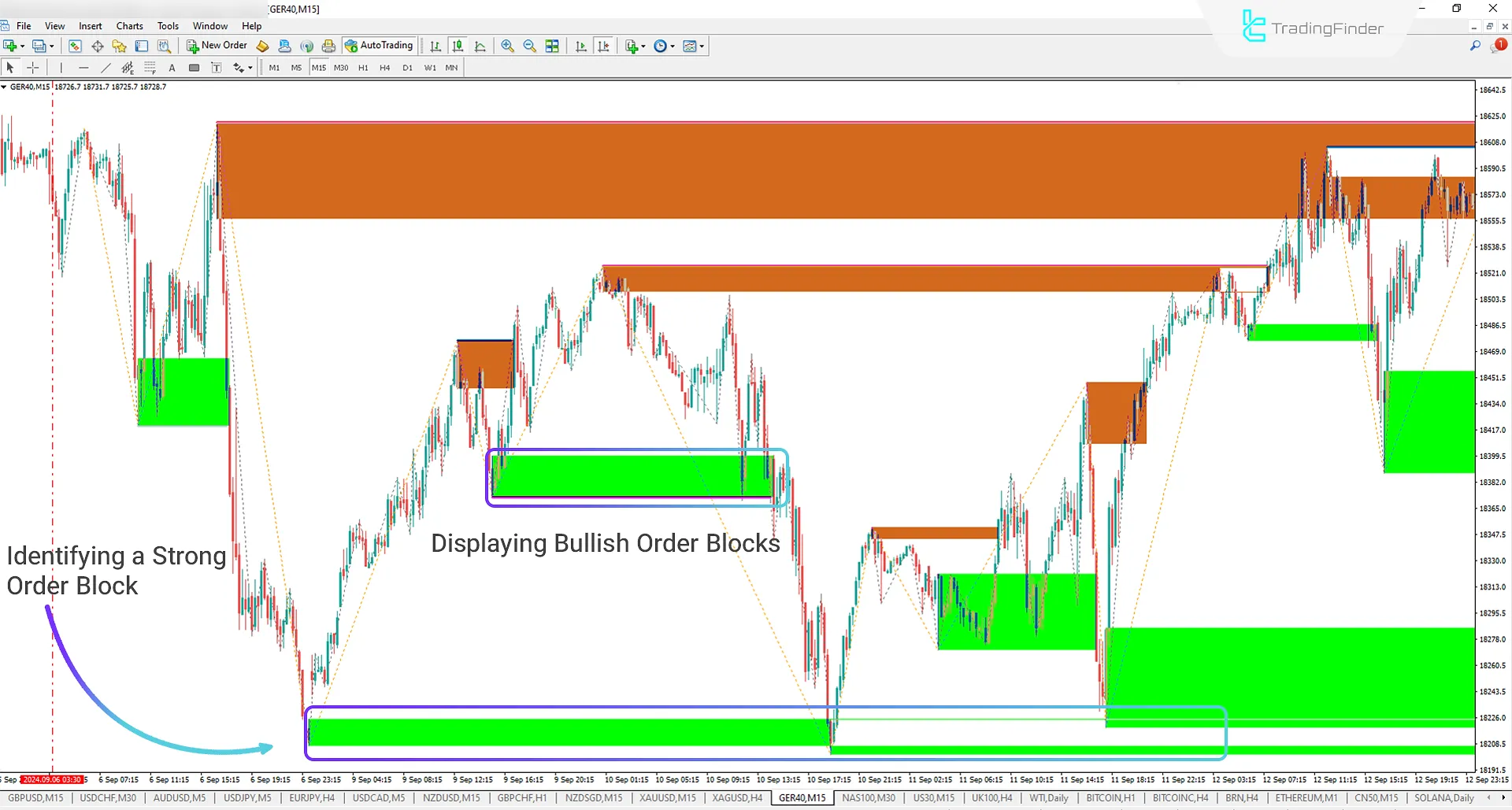The image size is (1512, 810).
Task: Open a New Order window
Action: click(217, 45)
